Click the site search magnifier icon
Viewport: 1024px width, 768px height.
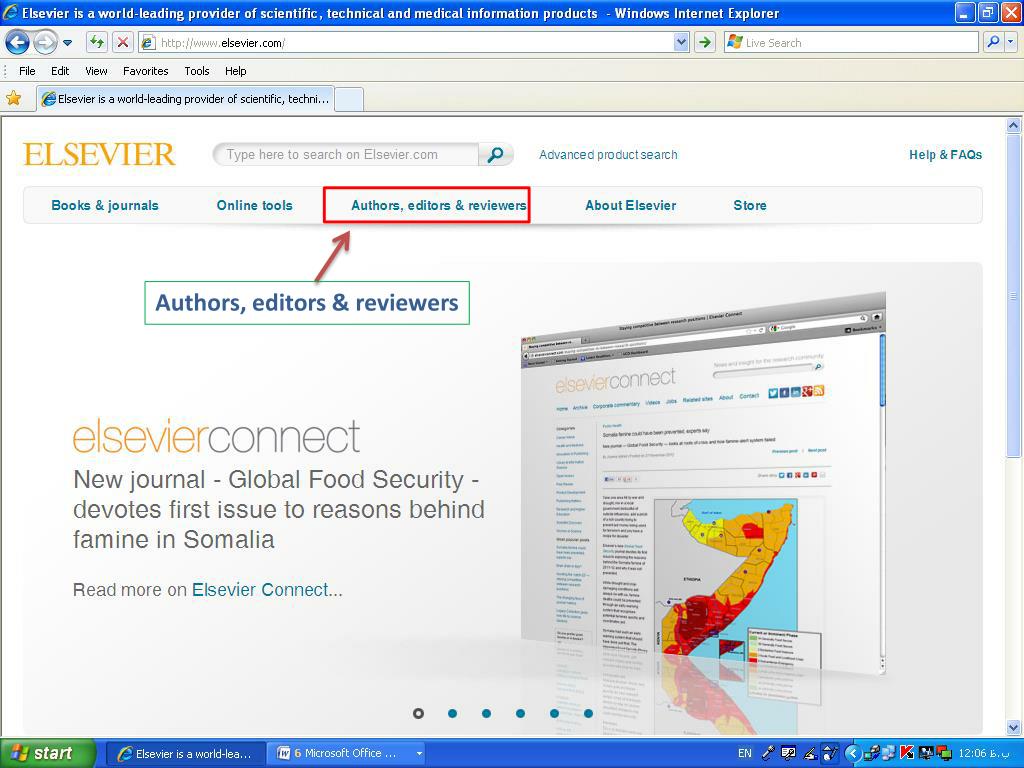(496, 155)
